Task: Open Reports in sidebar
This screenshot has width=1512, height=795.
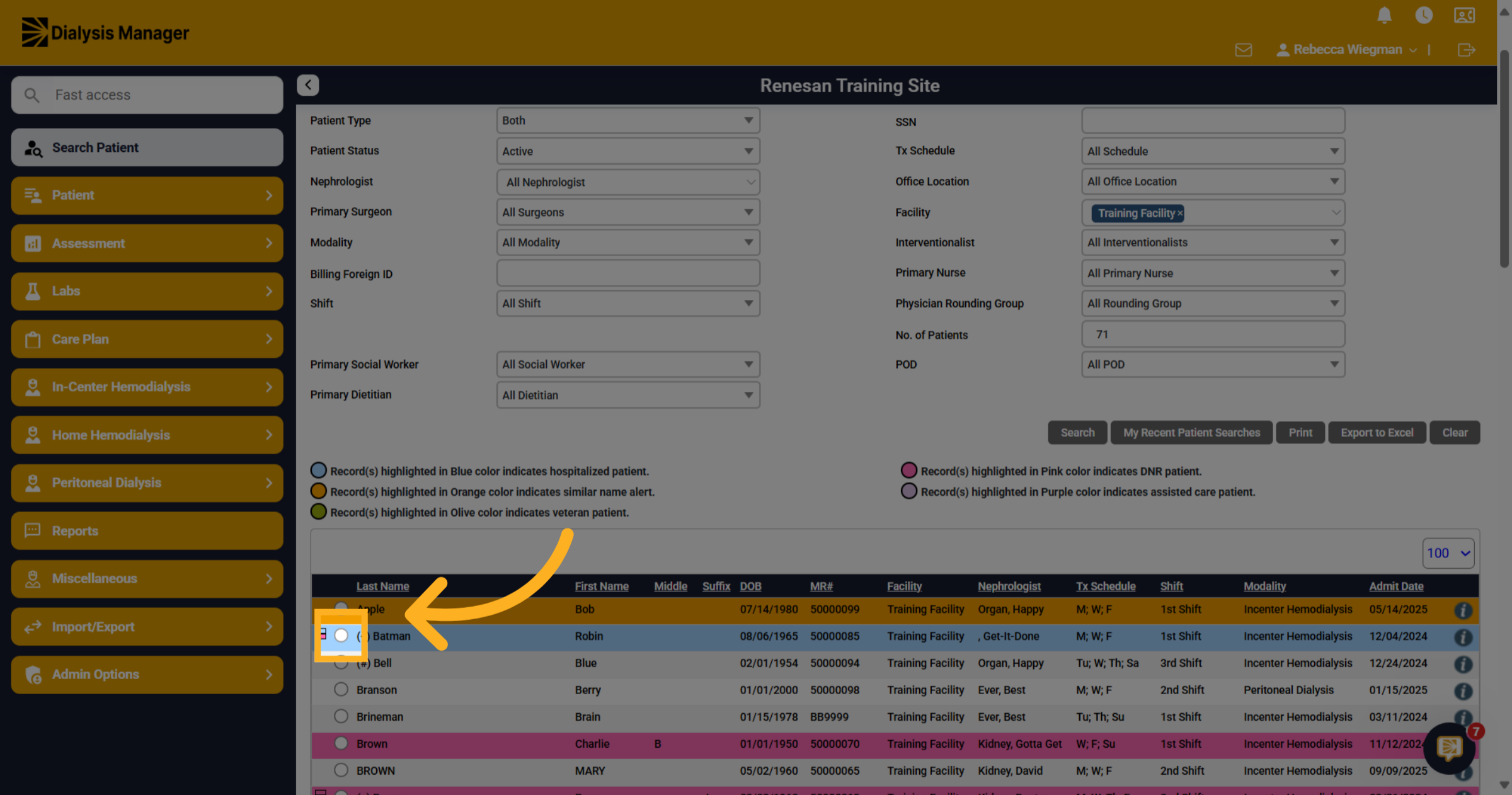Action: (147, 530)
